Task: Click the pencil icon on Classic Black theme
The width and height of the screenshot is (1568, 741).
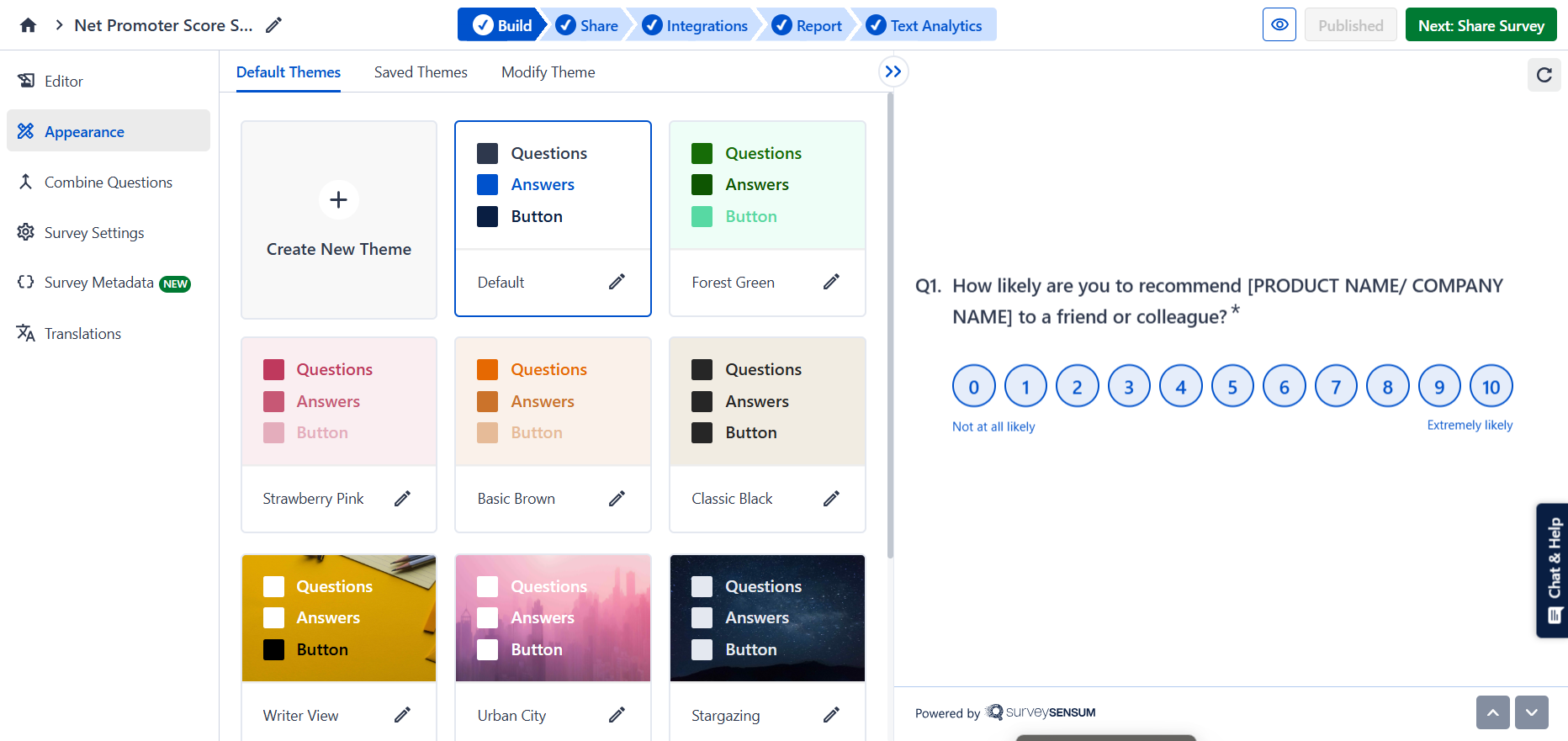Action: pos(831,499)
